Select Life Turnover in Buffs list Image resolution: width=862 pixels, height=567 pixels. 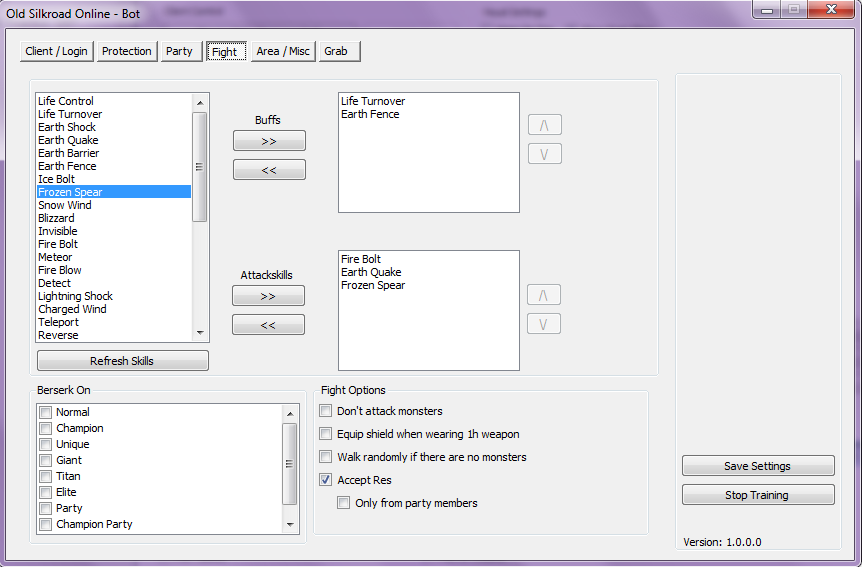428,101
